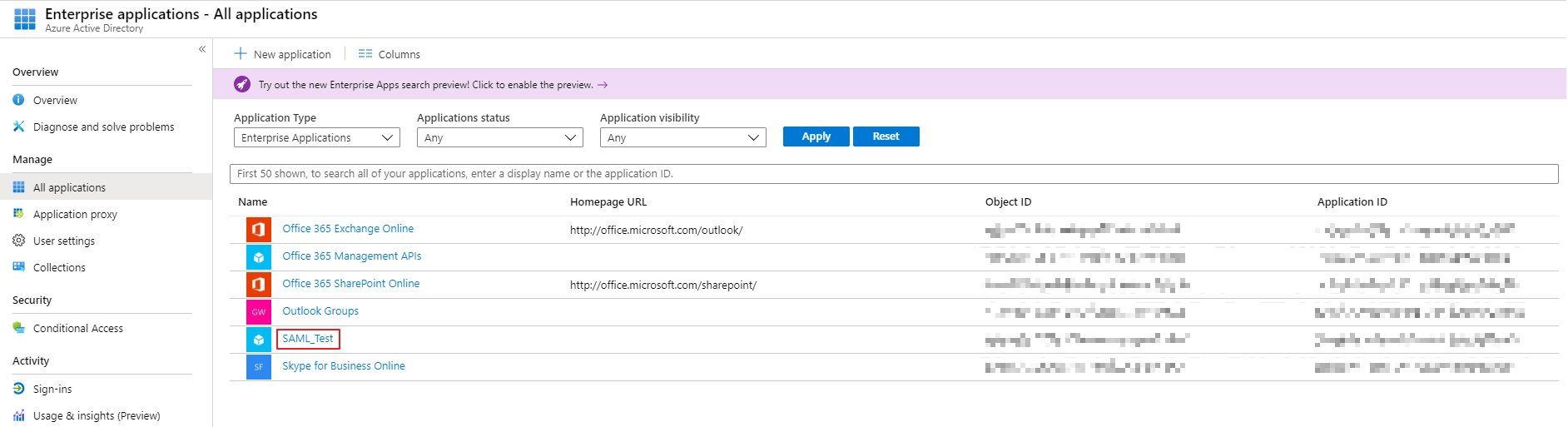The image size is (1568, 427).
Task: Open the Application visibility dropdown
Action: tap(682, 137)
